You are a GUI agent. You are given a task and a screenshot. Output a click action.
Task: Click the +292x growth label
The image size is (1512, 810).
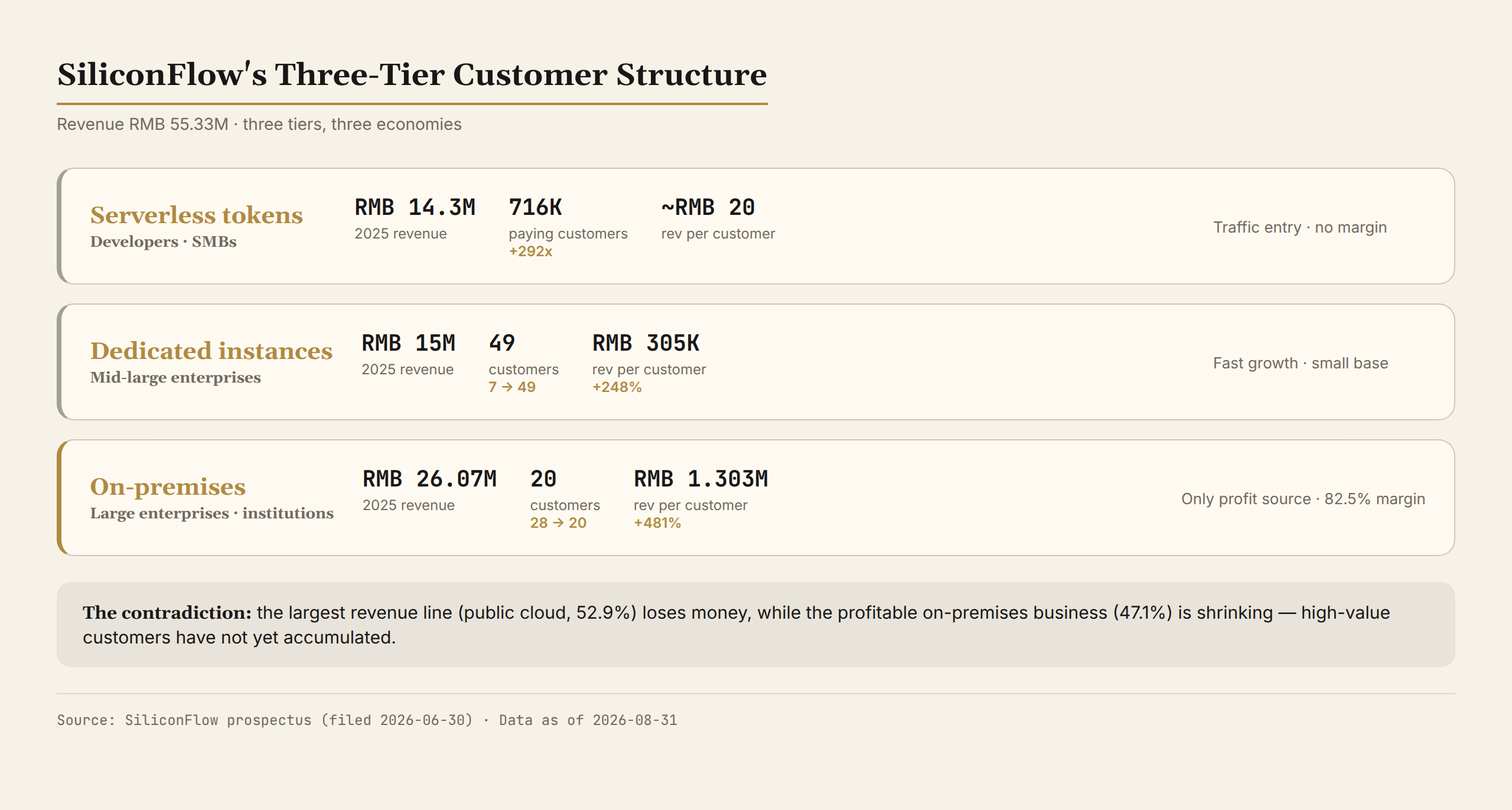[x=530, y=252]
